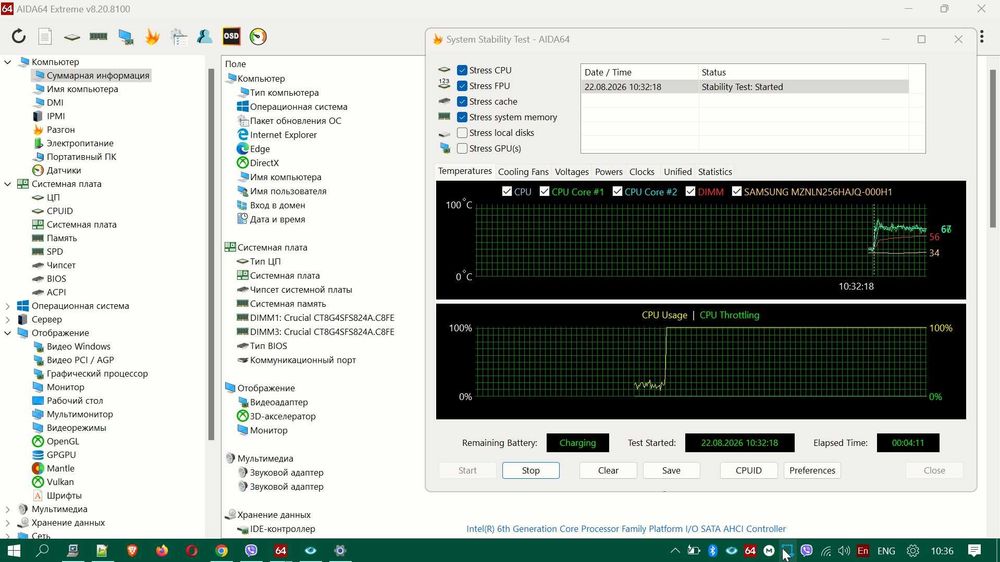Toggle CPU Core #1 graph checkbox
The height and width of the screenshot is (562, 1000).
(544, 191)
